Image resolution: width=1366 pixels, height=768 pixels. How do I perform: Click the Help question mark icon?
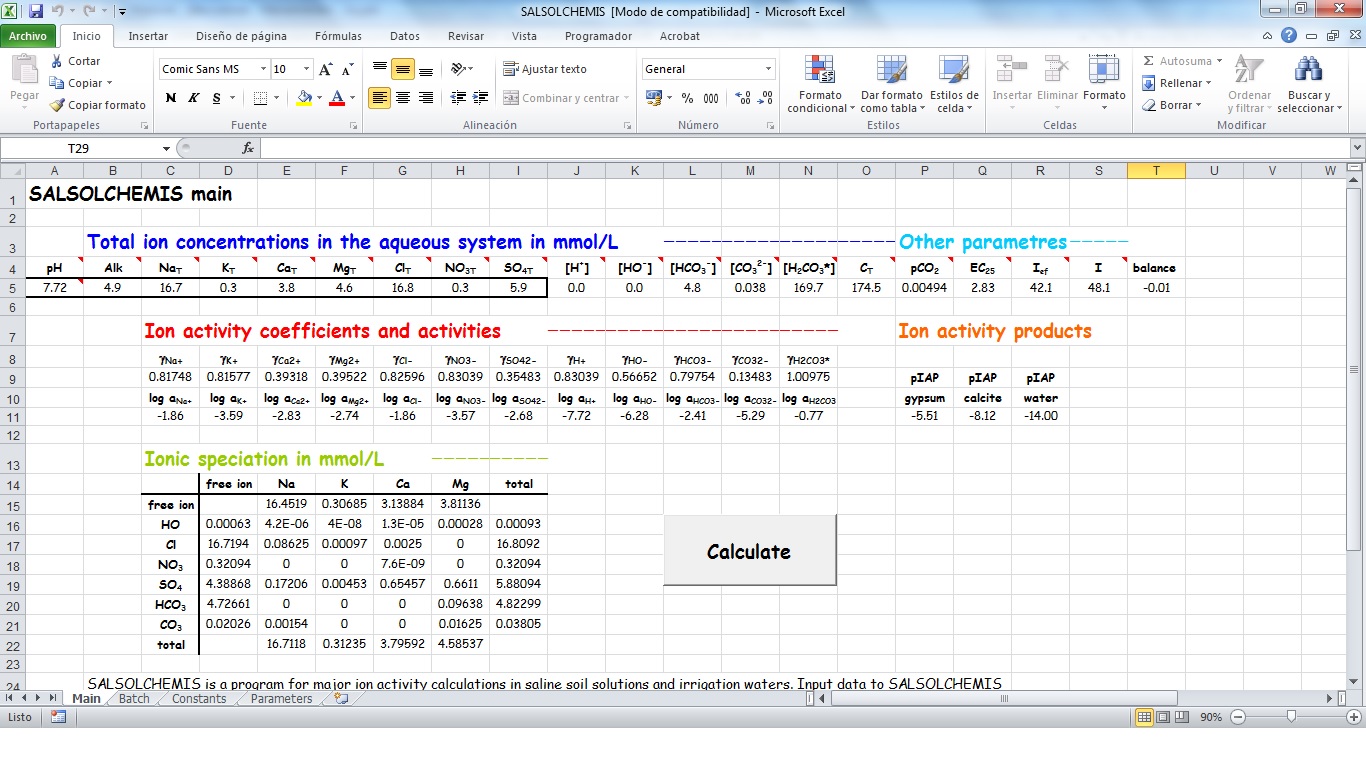tap(1288, 35)
